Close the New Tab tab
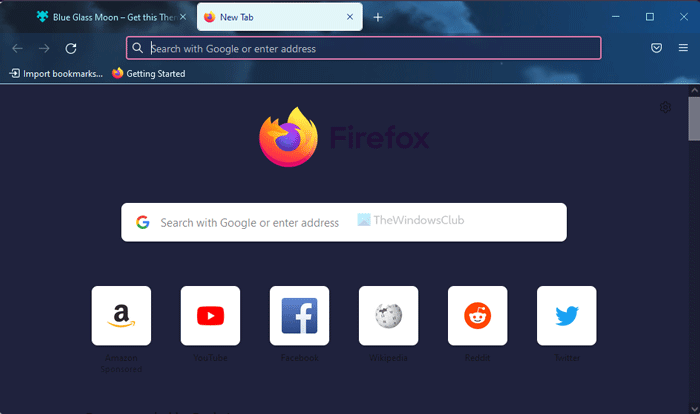 (x=350, y=17)
